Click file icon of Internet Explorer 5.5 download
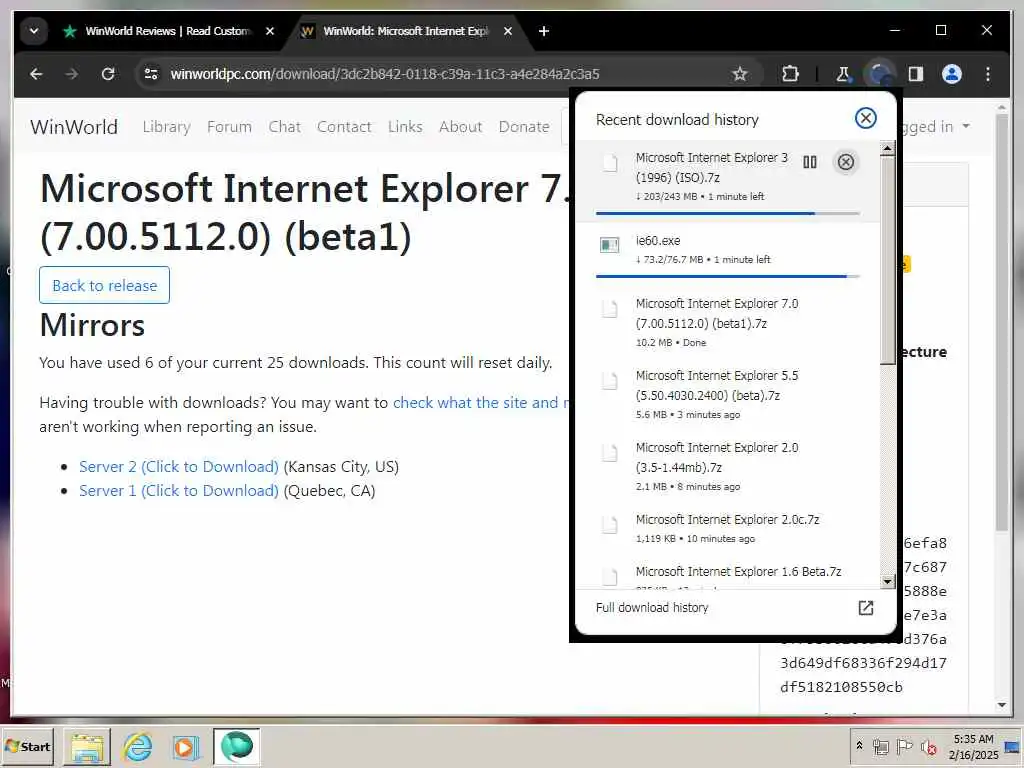1024x768 pixels. tap(609, 380)
